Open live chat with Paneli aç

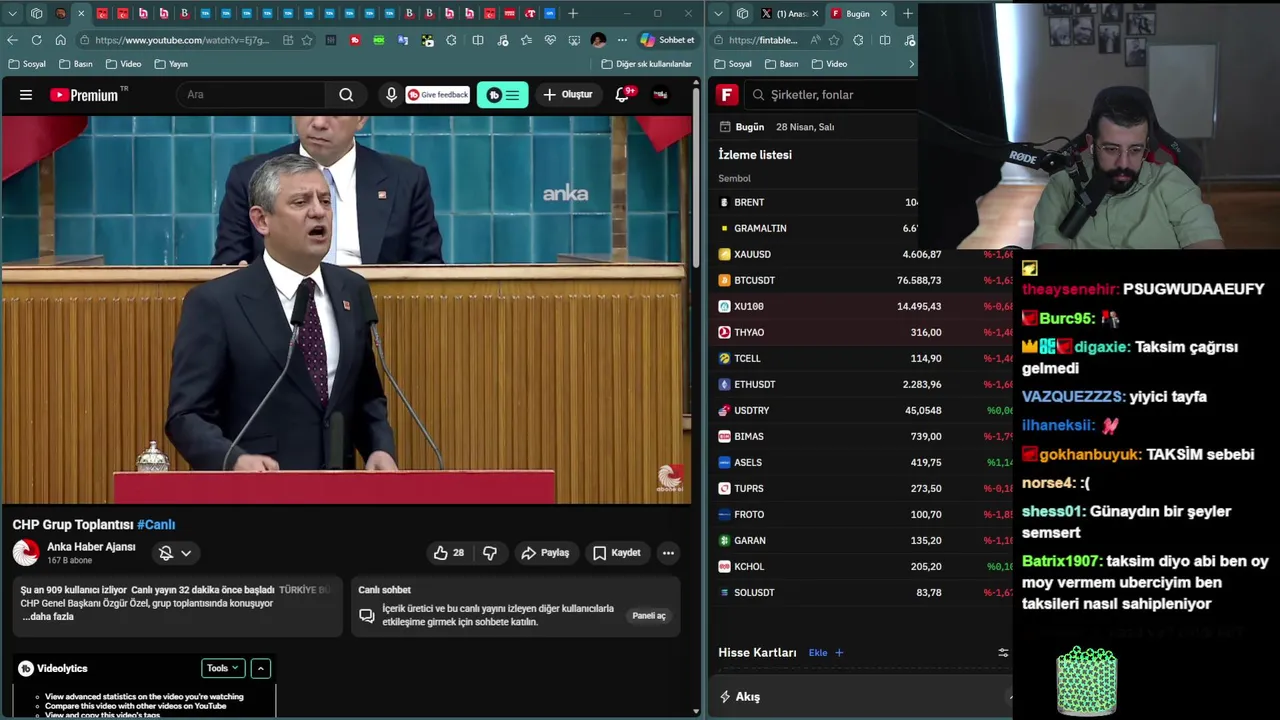point(649,616)
